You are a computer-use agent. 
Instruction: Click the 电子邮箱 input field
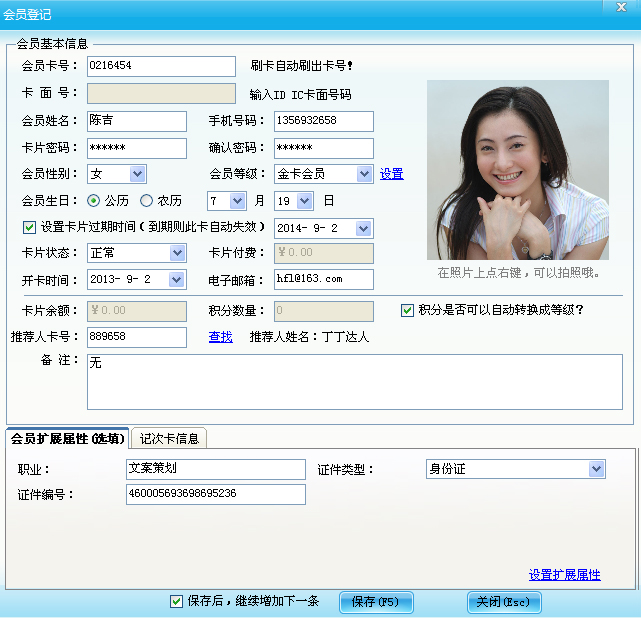323,280
